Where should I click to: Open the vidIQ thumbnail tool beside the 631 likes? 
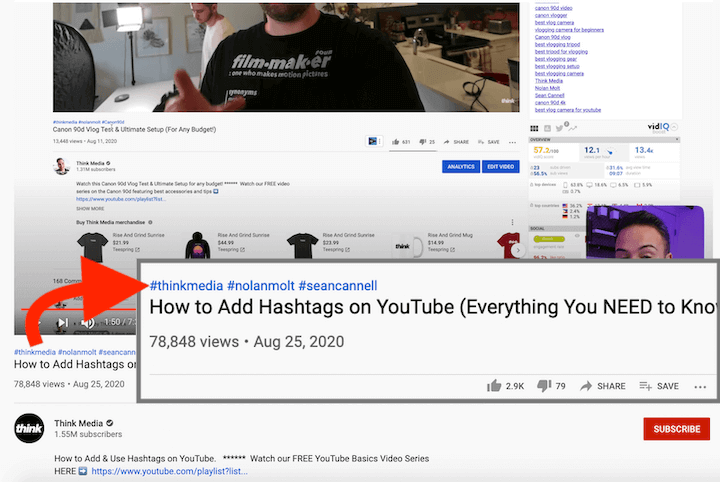coord(374,141)
